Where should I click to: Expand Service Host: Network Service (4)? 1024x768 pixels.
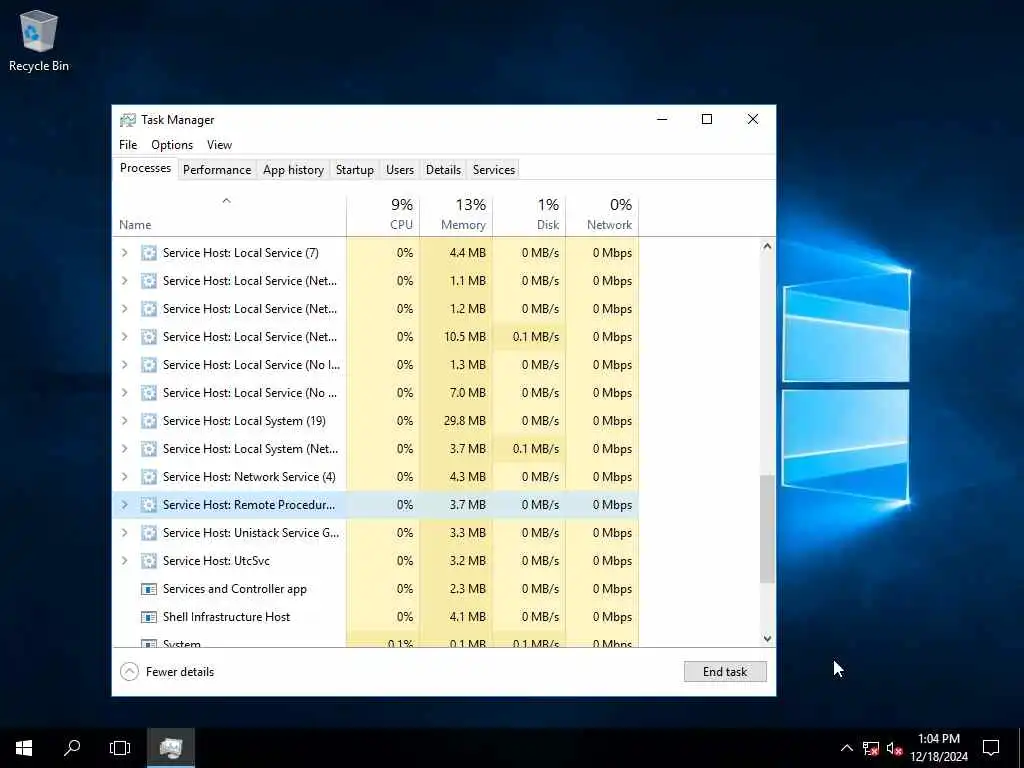125,477
